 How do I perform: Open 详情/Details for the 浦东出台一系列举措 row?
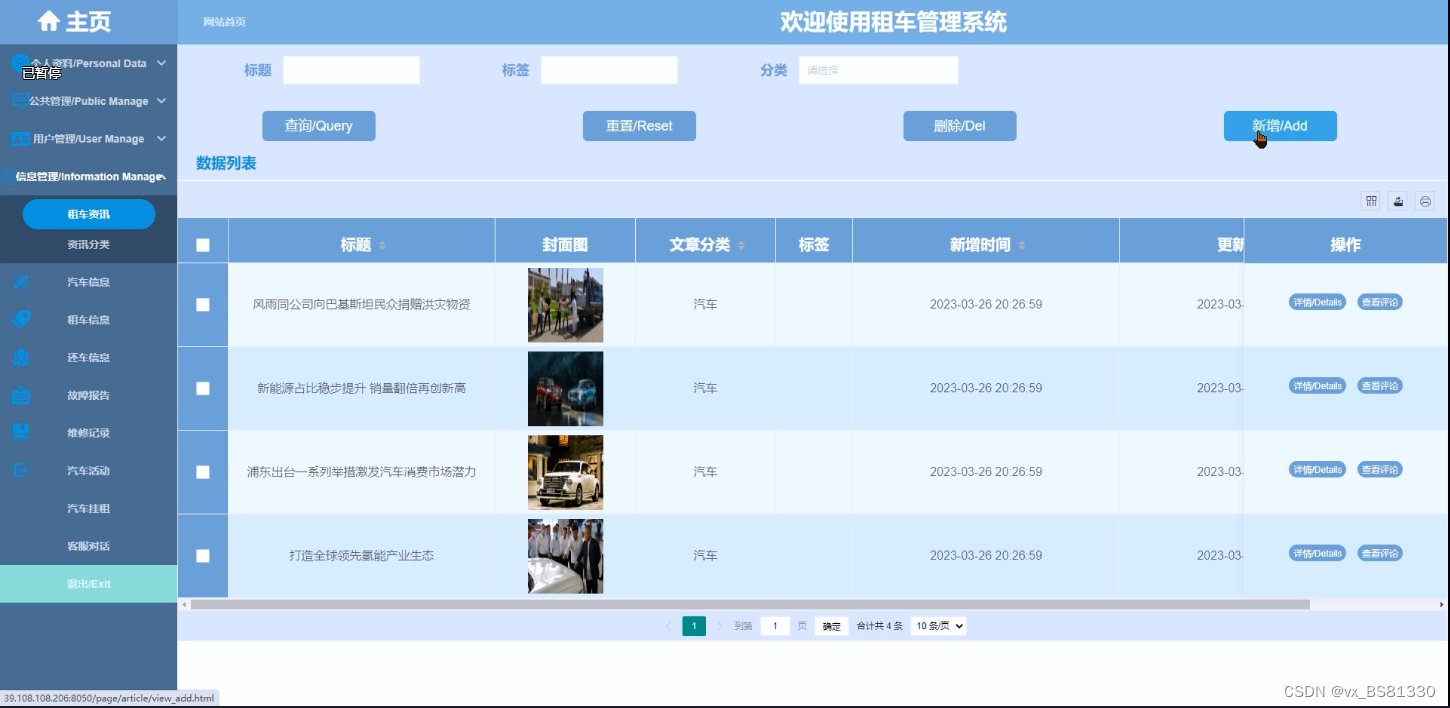pos(1317,470)
